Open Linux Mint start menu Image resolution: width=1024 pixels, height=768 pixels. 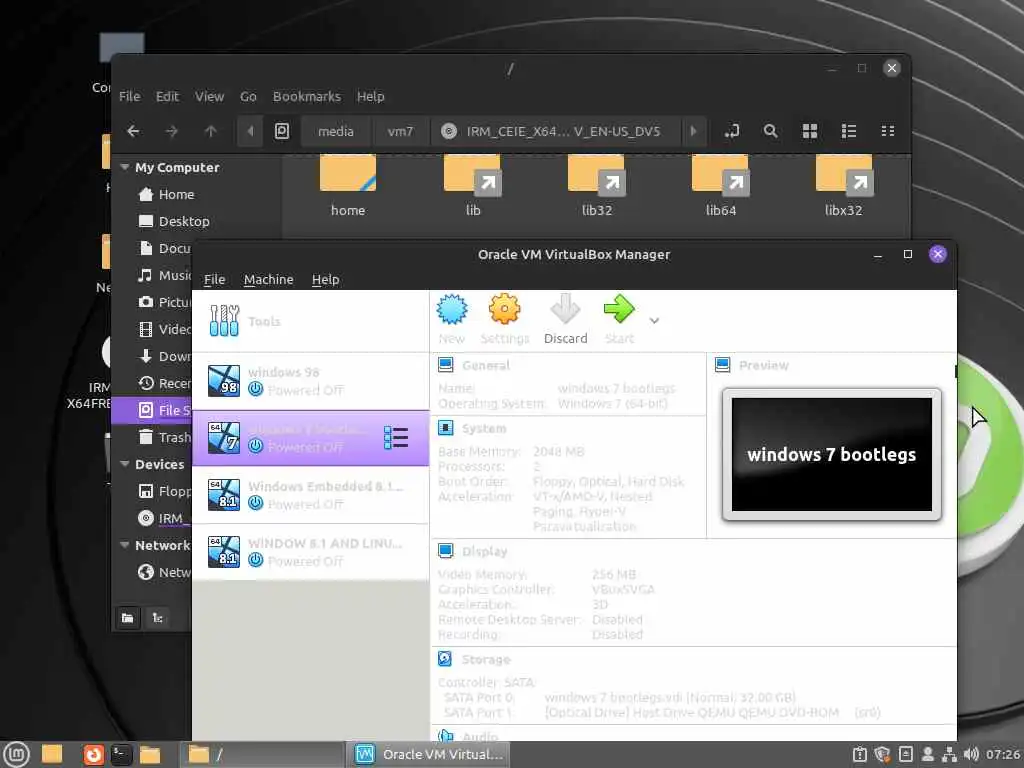tap(16, 755)
